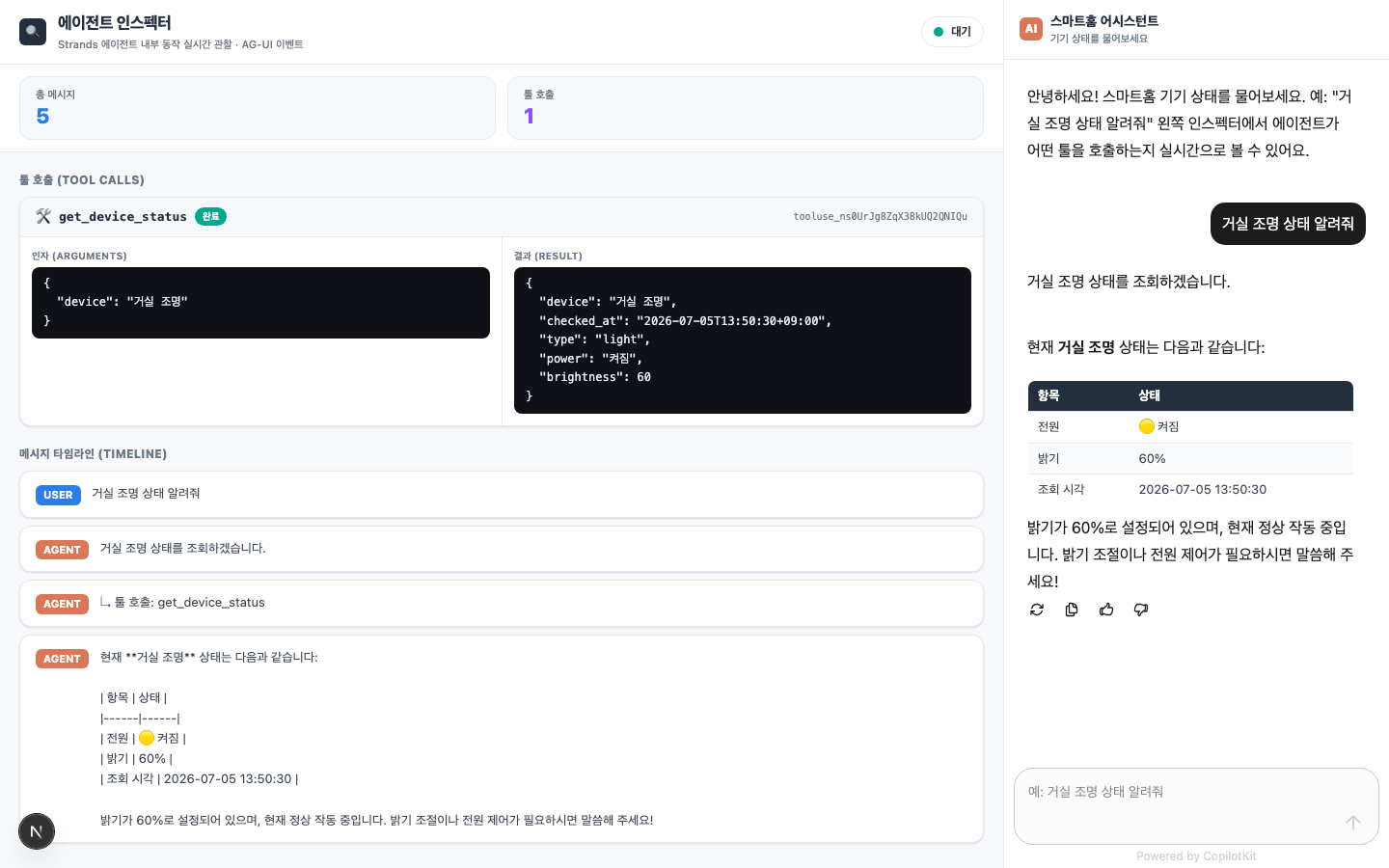Click the Agent Inspector magnifier logo
This screenshot has width=1389, height=868.
point(33,32)
